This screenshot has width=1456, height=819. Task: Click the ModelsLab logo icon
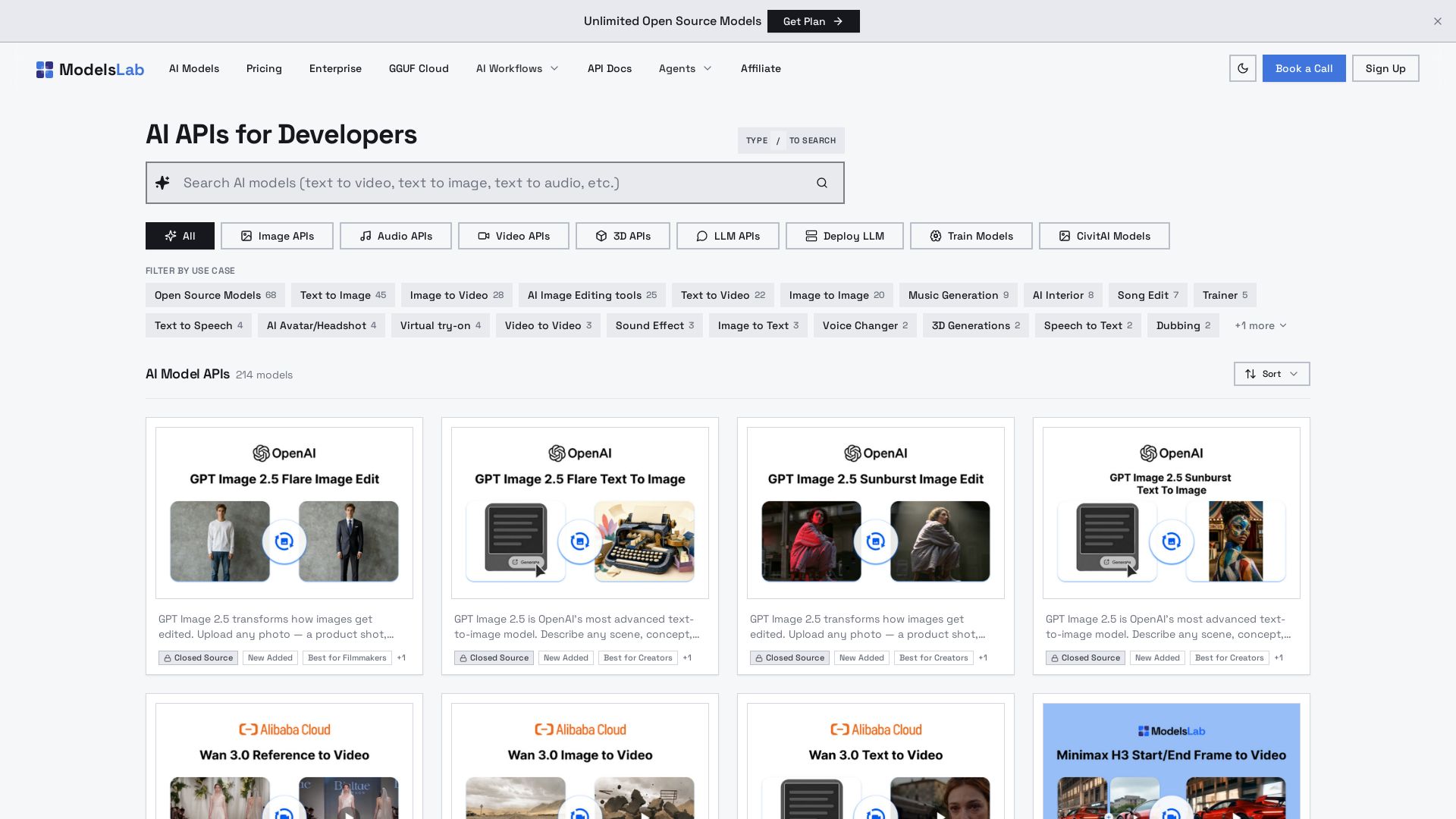coord(45,70)
